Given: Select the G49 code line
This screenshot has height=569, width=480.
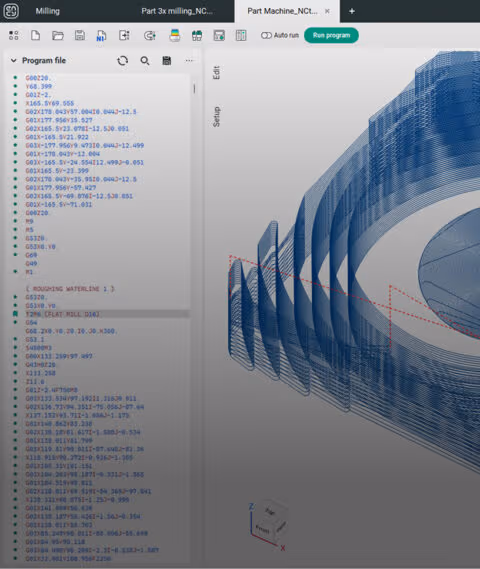Looking at the screenshot, I should 31,263.
